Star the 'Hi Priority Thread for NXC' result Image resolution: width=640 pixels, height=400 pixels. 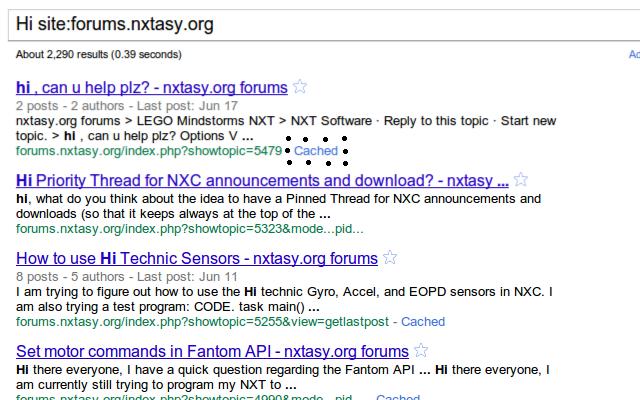tap(520, 180)
